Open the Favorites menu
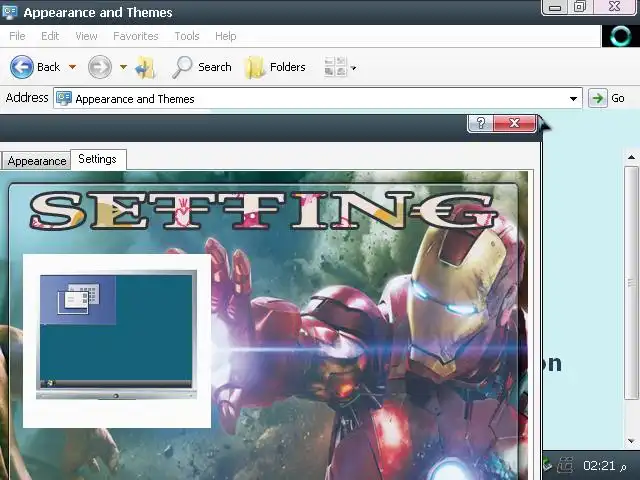This screenshot has width=640, height=480. point(136,36)
